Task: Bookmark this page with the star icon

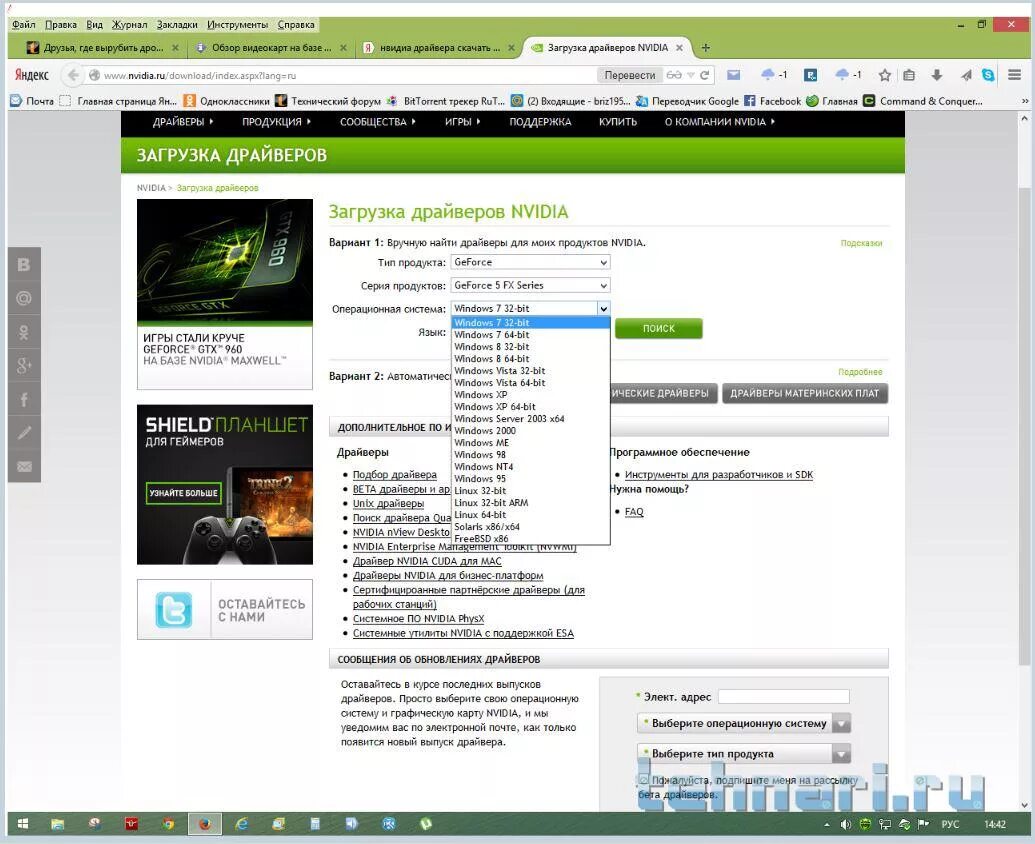Action: 885,75
